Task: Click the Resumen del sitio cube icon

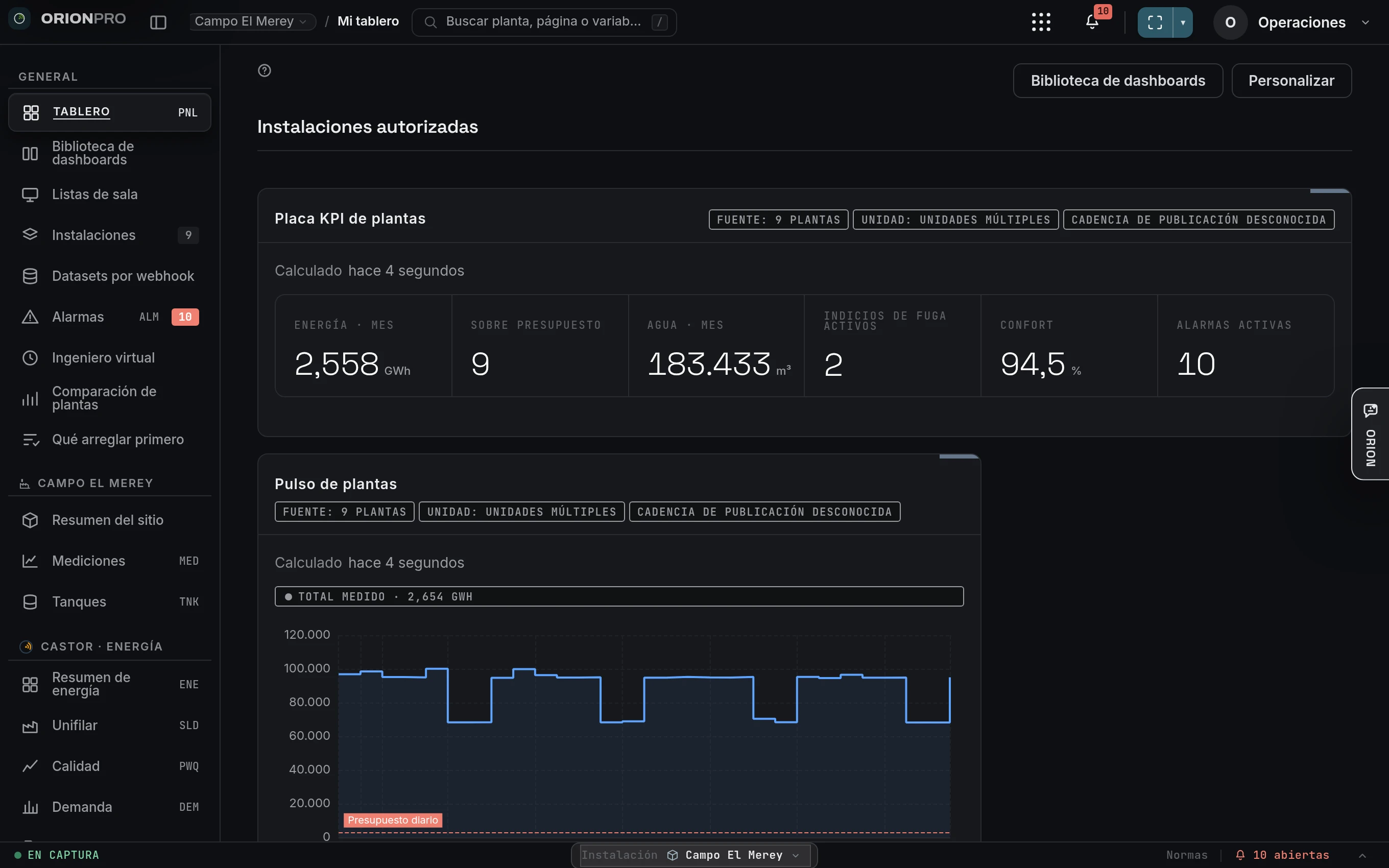Action: (x=30, y=520)
